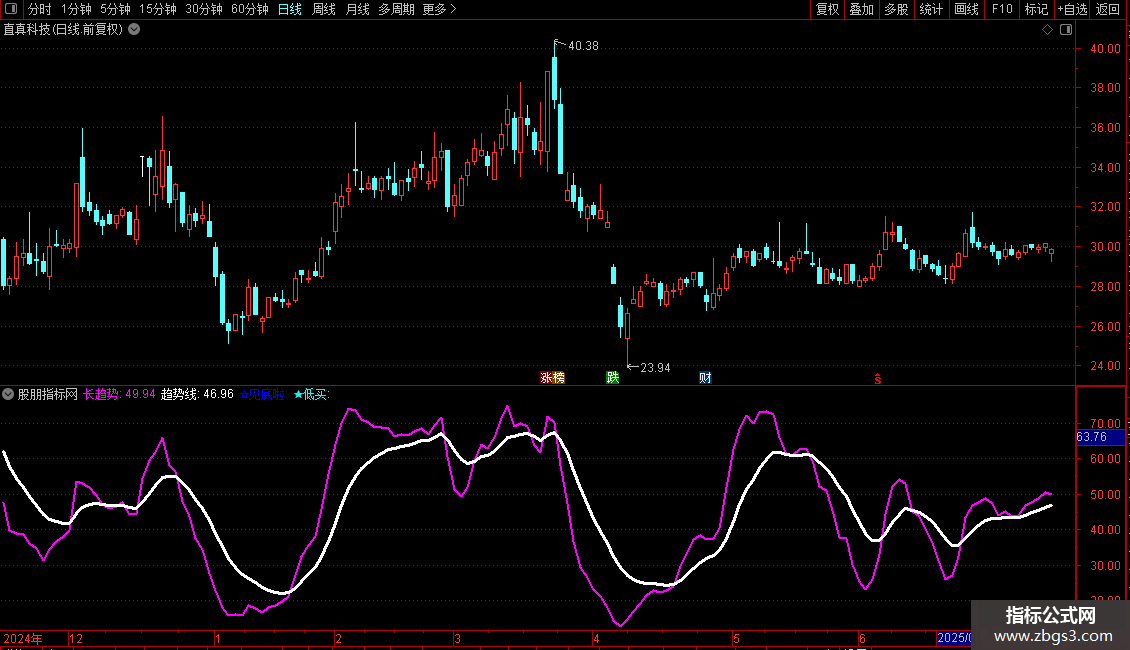The image size is (1130, 650).
Task: Activate the 画线 drawing tool
Action: pyautogui.click(x=966, y=9)
